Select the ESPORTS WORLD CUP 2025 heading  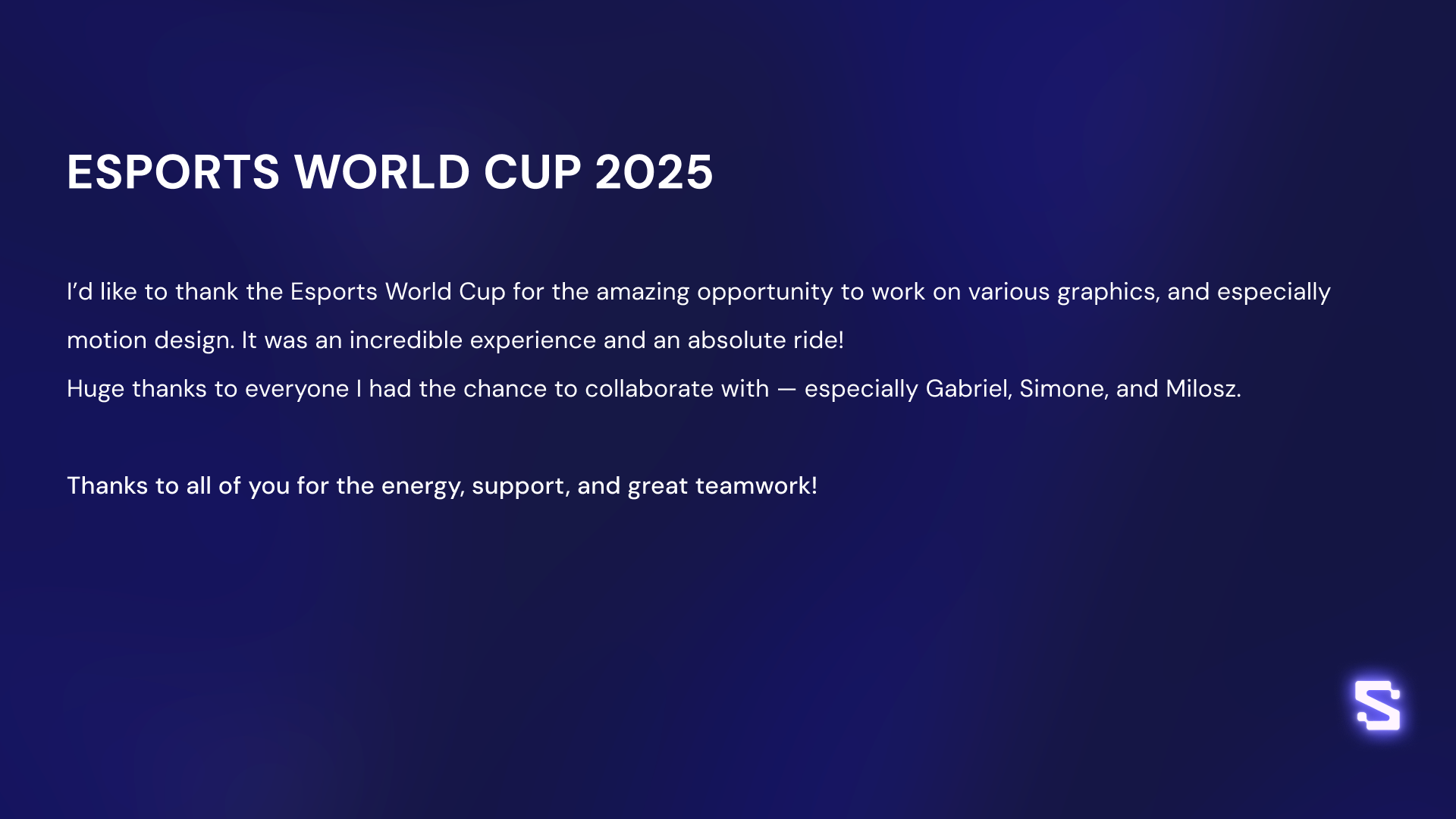coord(390,171)
